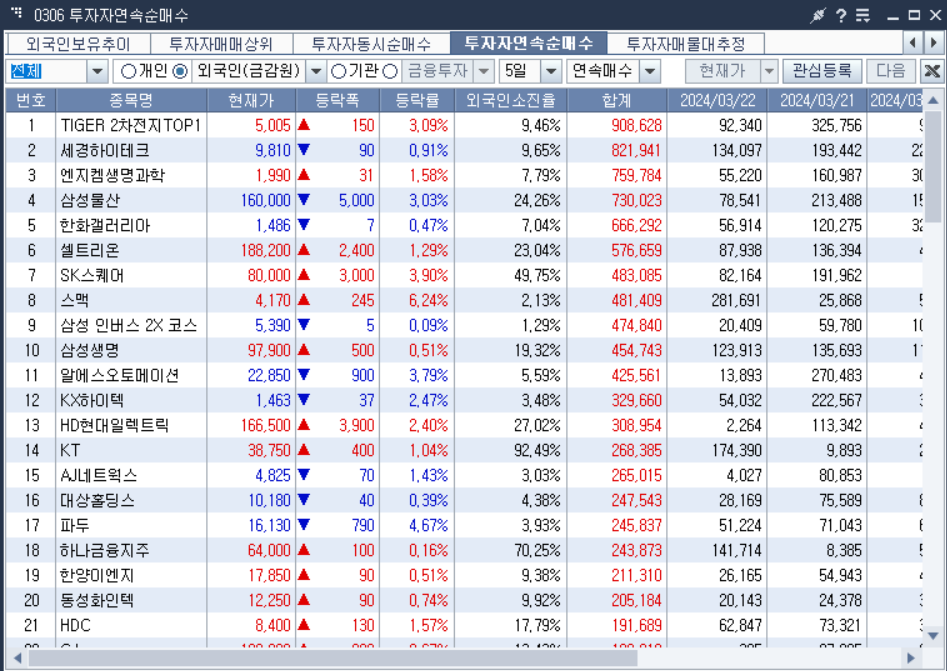Select the radio button before 금융투자
Viewport: 947px width, 671px height.
click(x=390, y=71)
